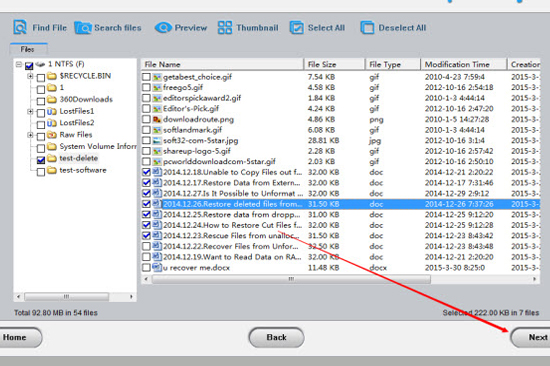Click the freego5.gif file icon
The height and width of the screenshot is (366, 550).
[157, 87]
